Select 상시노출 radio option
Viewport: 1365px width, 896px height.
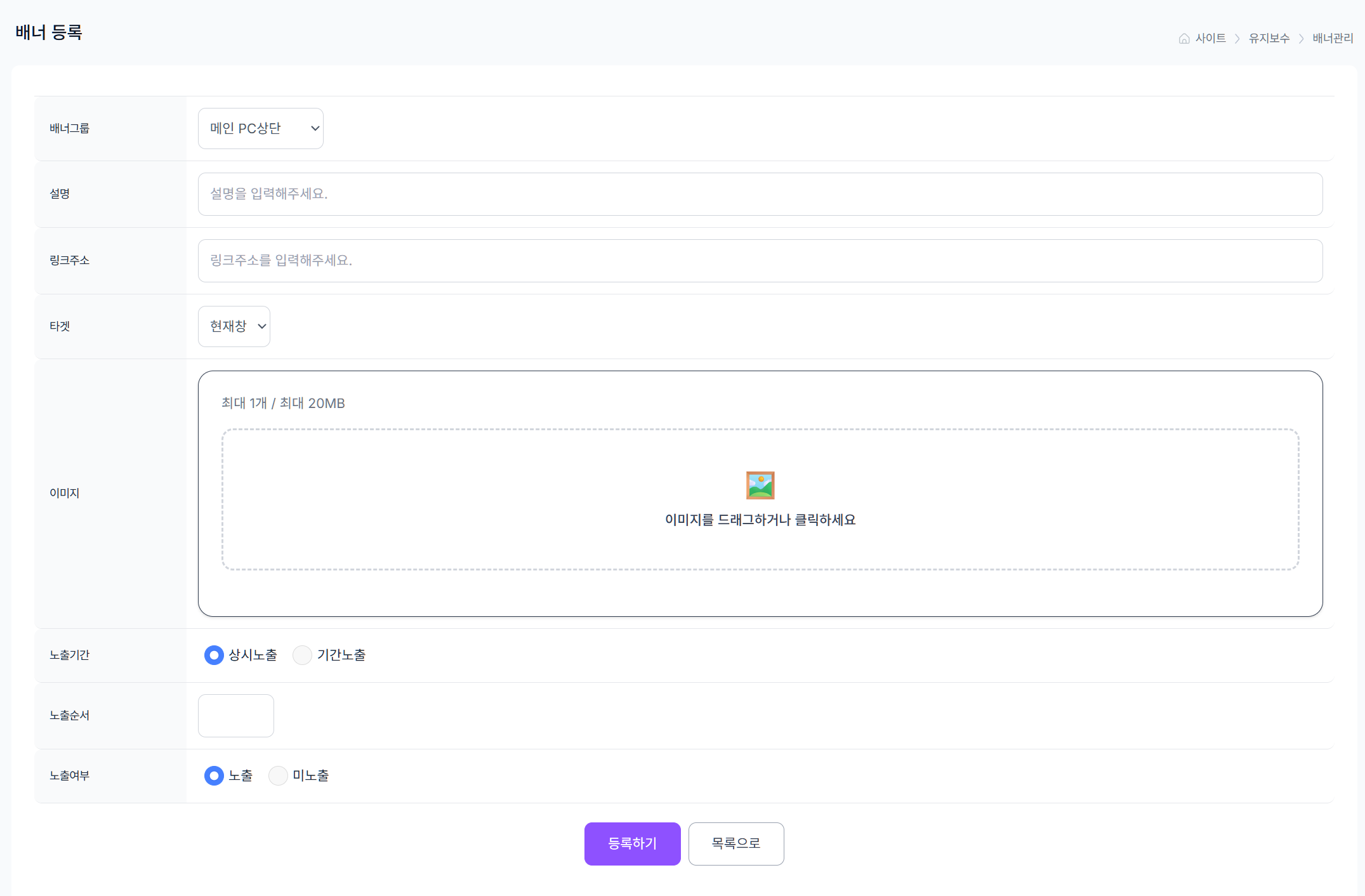[214, 655]
